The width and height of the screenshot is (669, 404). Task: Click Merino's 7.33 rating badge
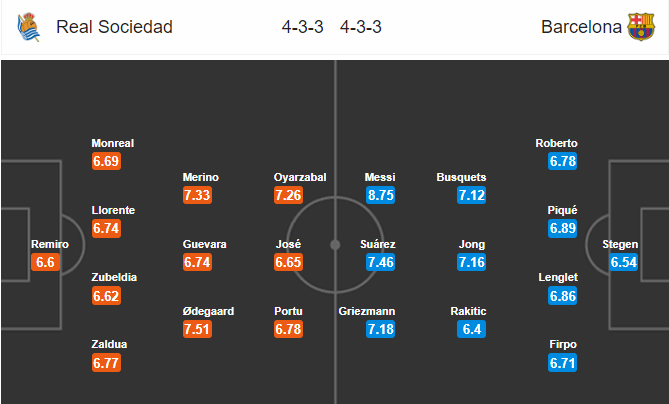click(197, 195)
